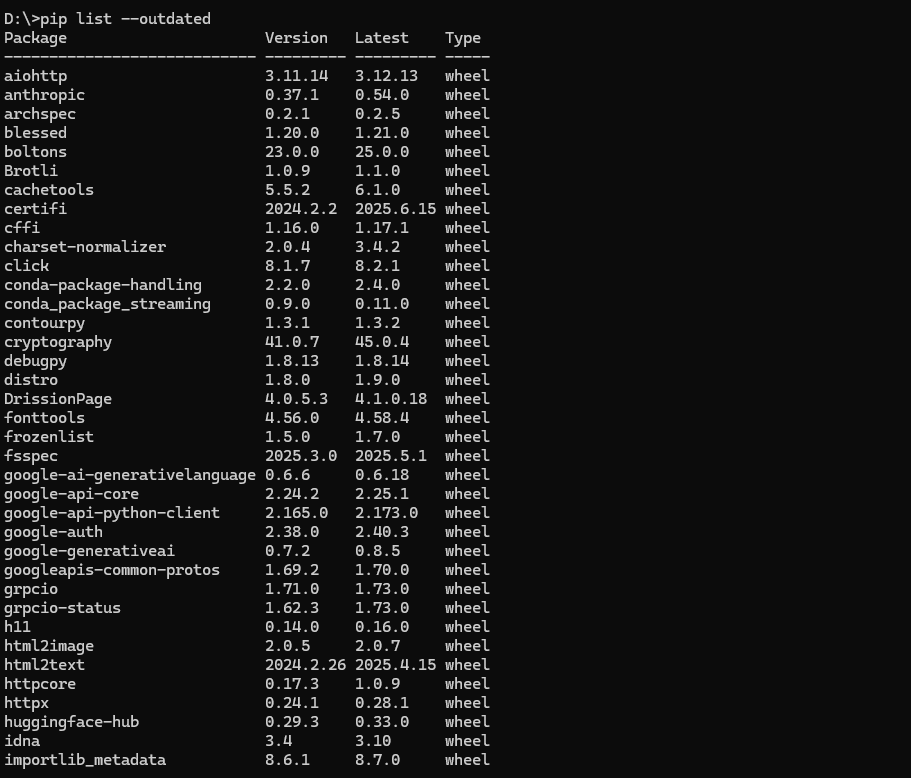Click the huggingface-hub package name
The height and width of the screenshot is (778, 911).
pos(71,722)
